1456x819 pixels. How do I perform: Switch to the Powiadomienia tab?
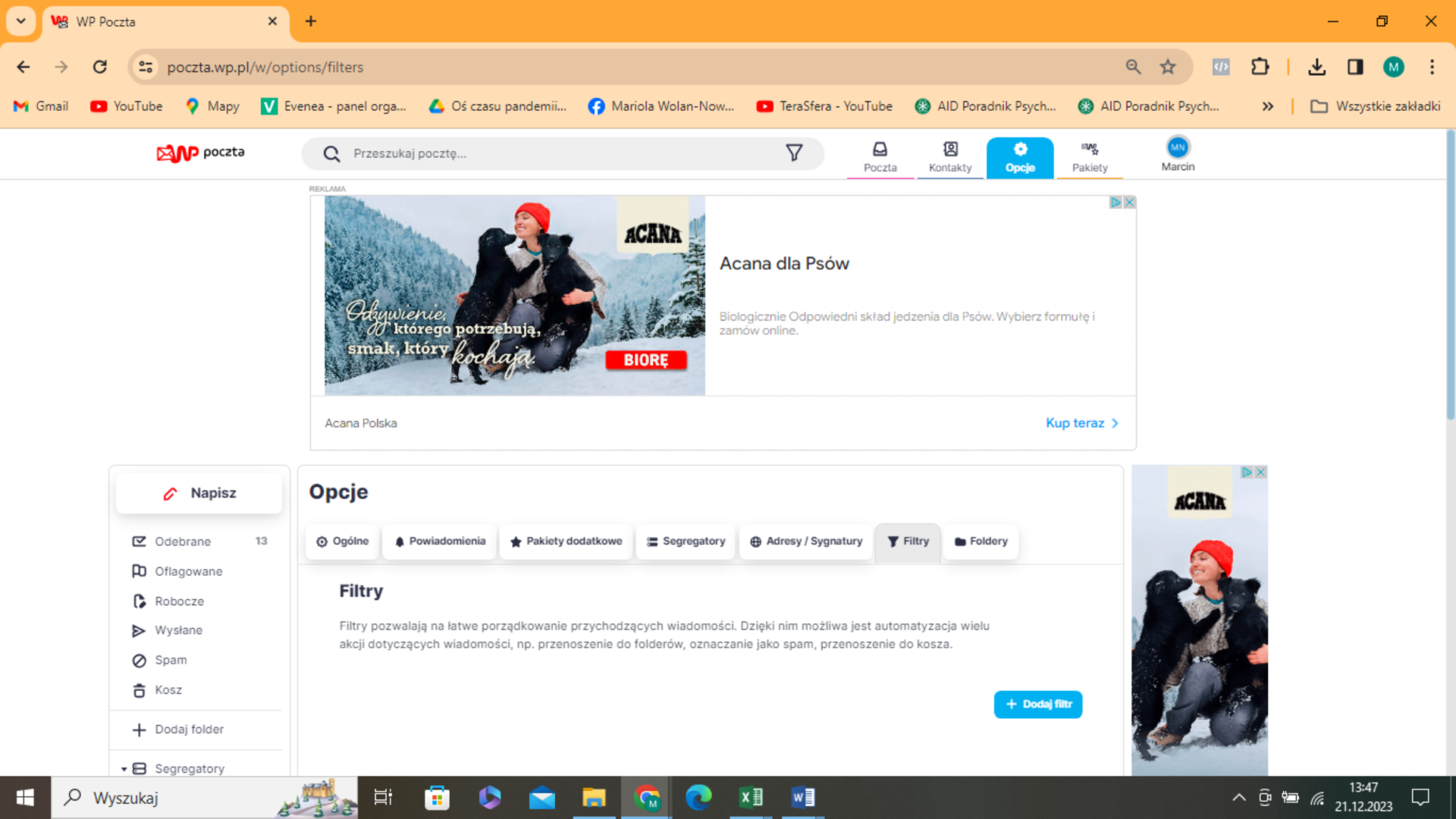pos(440,541)
